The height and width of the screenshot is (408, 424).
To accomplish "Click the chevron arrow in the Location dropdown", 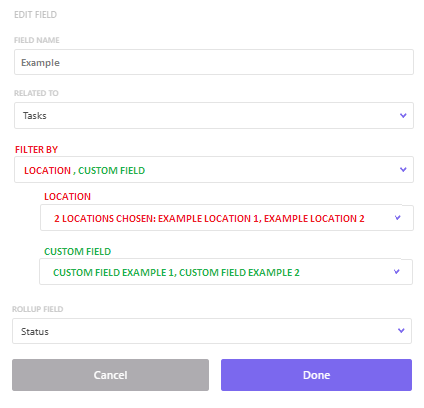I will pos(397,218).
